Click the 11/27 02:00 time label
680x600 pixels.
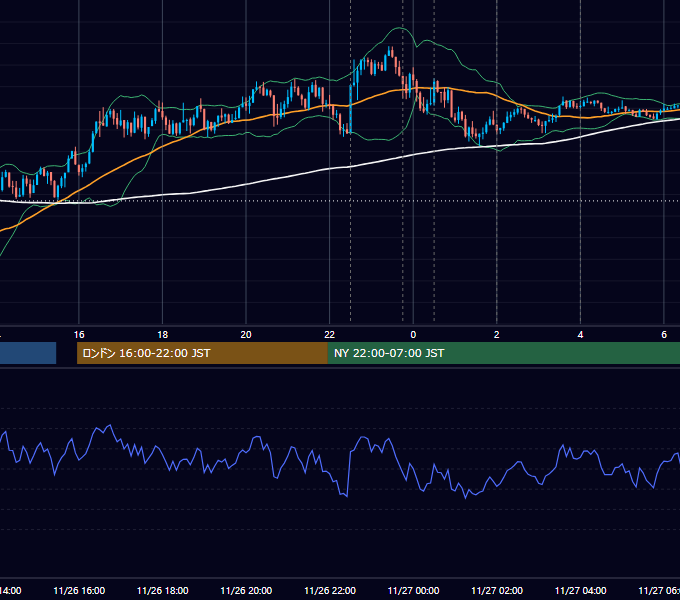[497, 591]
